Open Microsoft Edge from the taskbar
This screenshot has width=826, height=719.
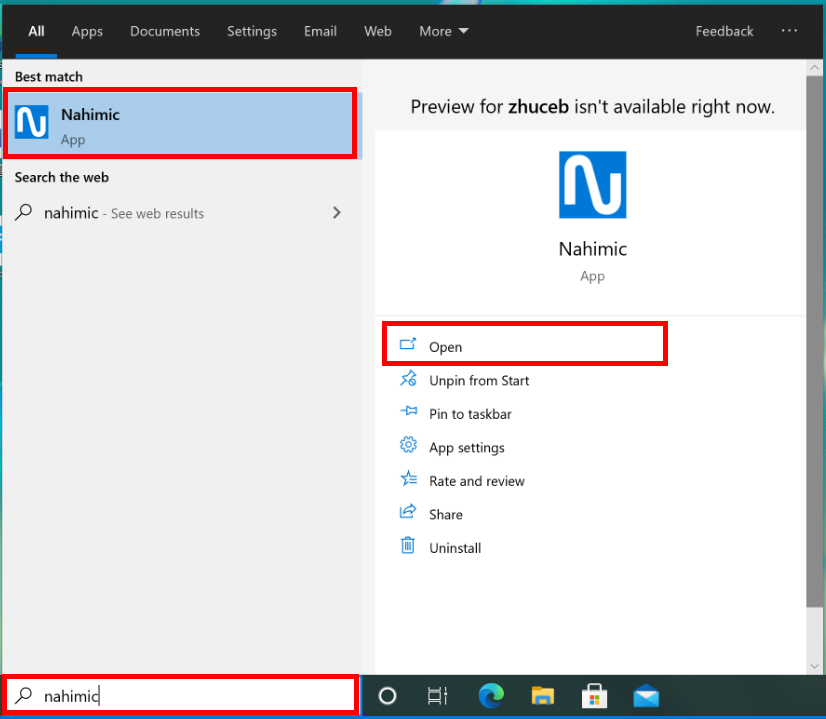[491, 696]
